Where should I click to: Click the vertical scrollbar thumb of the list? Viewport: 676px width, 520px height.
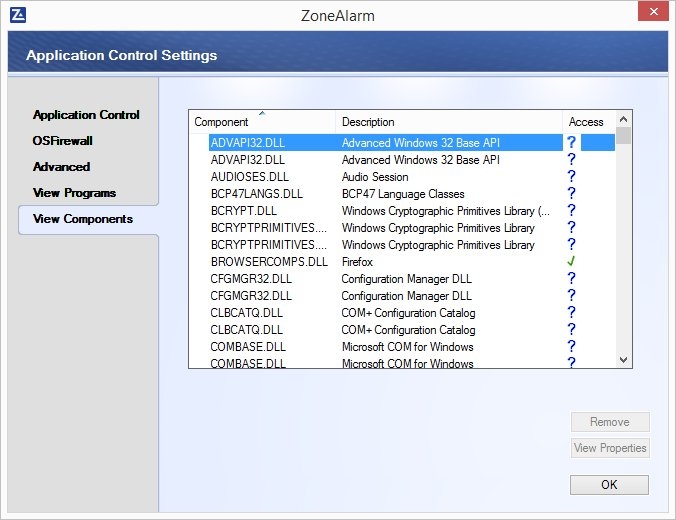[x=623, y=135]
